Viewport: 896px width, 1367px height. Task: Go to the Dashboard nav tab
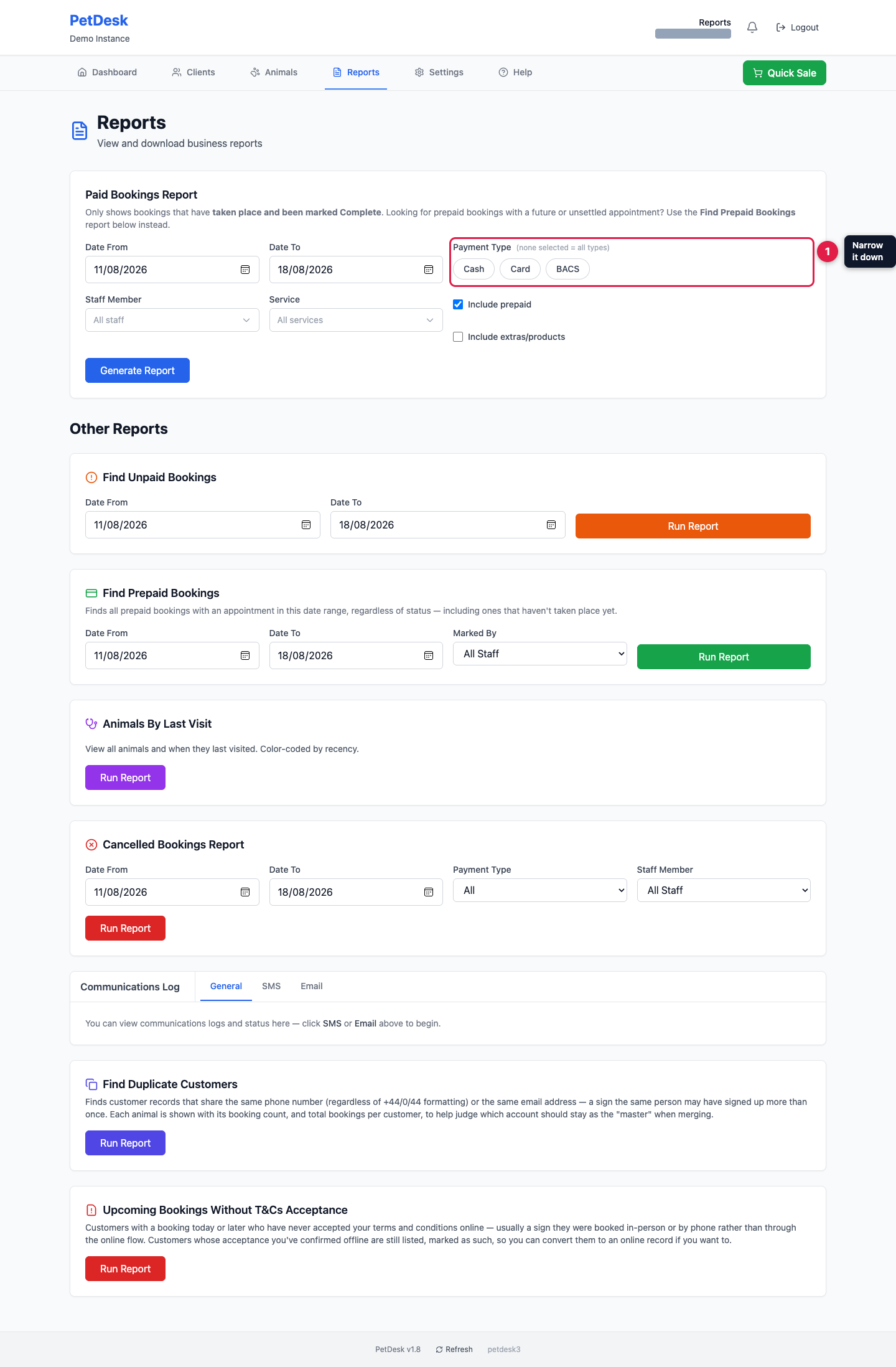pyautogui.click(x=107, y=72)
